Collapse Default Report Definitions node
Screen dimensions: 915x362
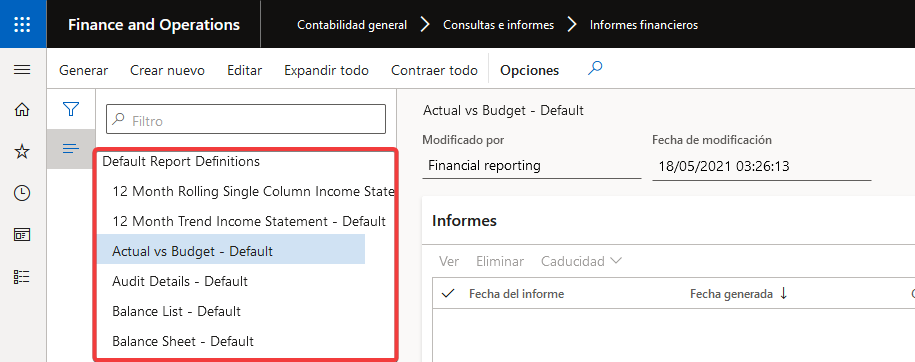pos(181,162)
